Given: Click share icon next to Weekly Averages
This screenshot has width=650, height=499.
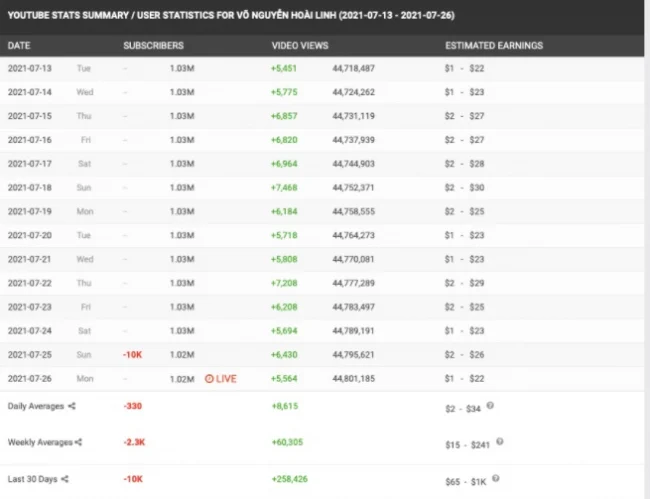Looking at the screenshot, I should pyautogui.click(x=78, y=442).
